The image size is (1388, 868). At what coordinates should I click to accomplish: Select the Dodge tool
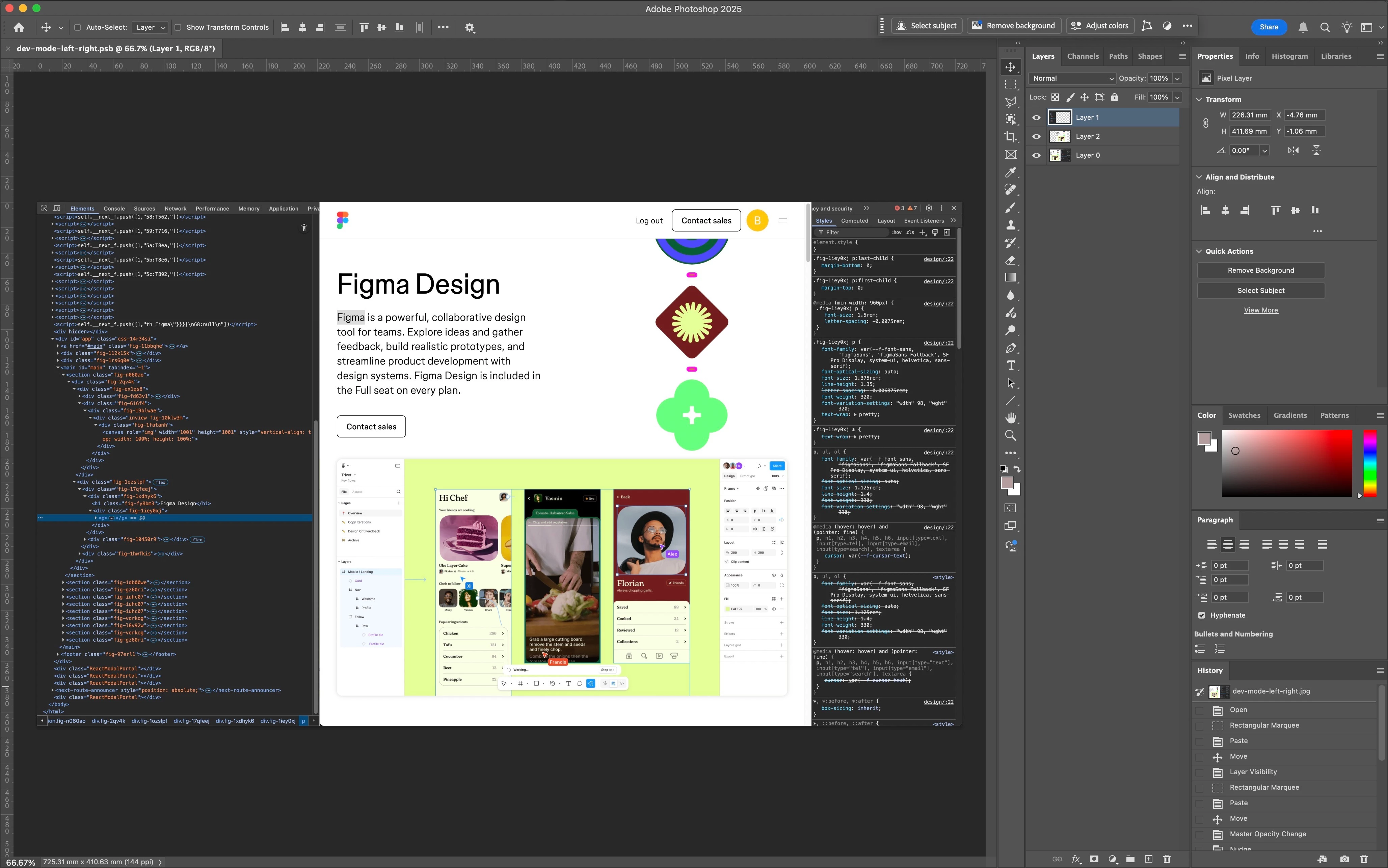tap(1010, 331)
